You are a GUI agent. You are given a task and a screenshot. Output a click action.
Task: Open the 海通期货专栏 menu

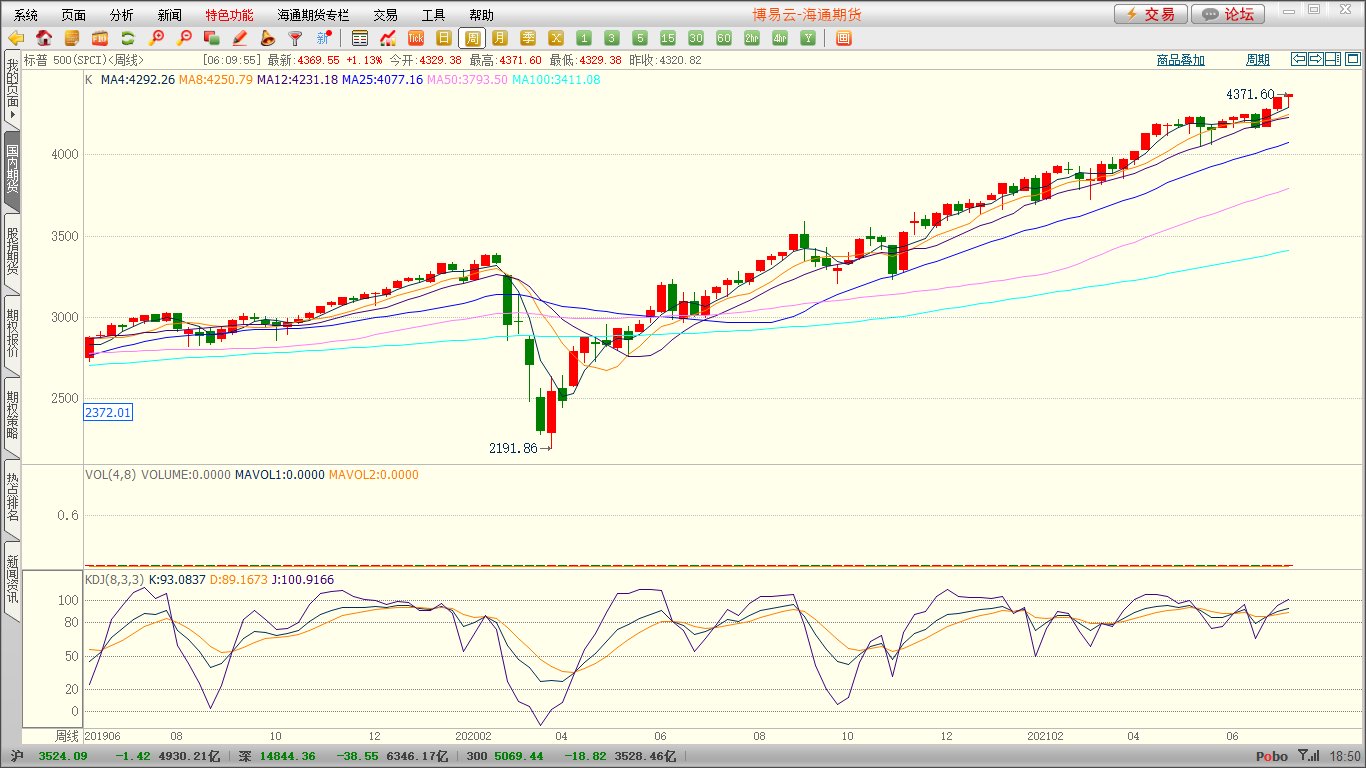pos(314,15)
